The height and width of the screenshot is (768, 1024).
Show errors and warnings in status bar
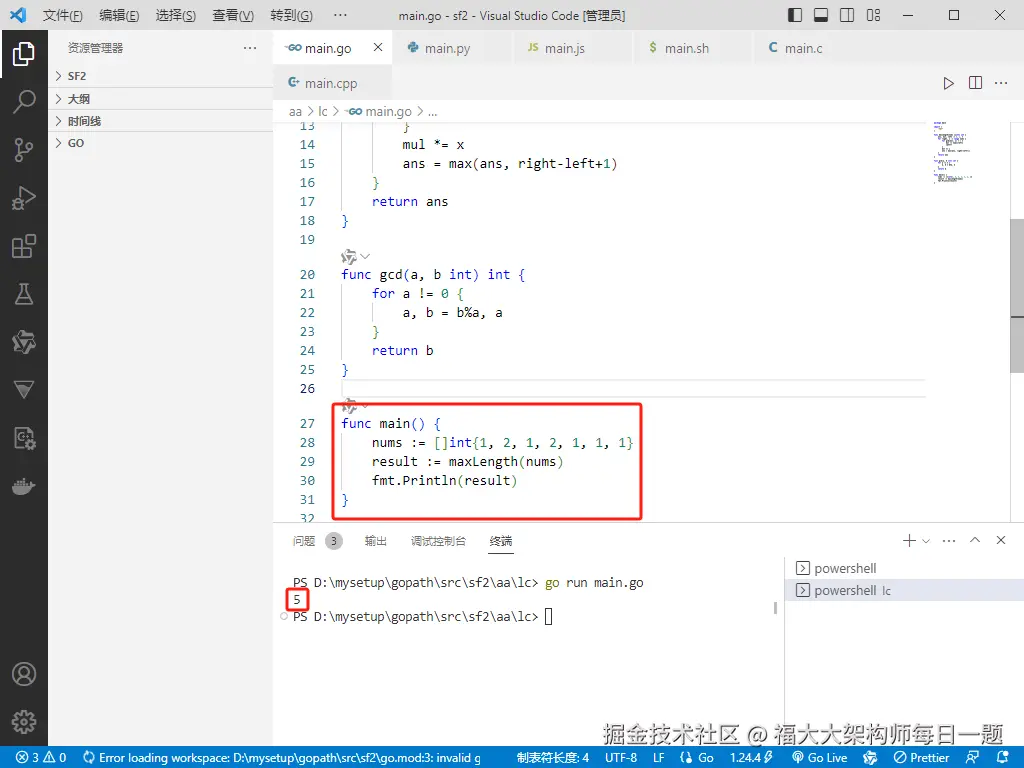tap(41, 758)
